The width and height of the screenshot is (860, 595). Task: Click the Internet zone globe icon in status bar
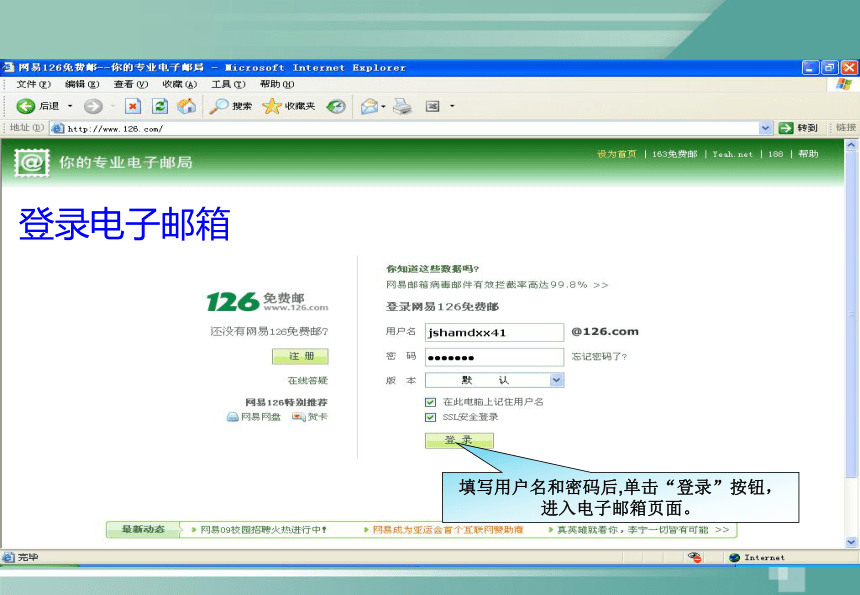[x=735, y=558]
